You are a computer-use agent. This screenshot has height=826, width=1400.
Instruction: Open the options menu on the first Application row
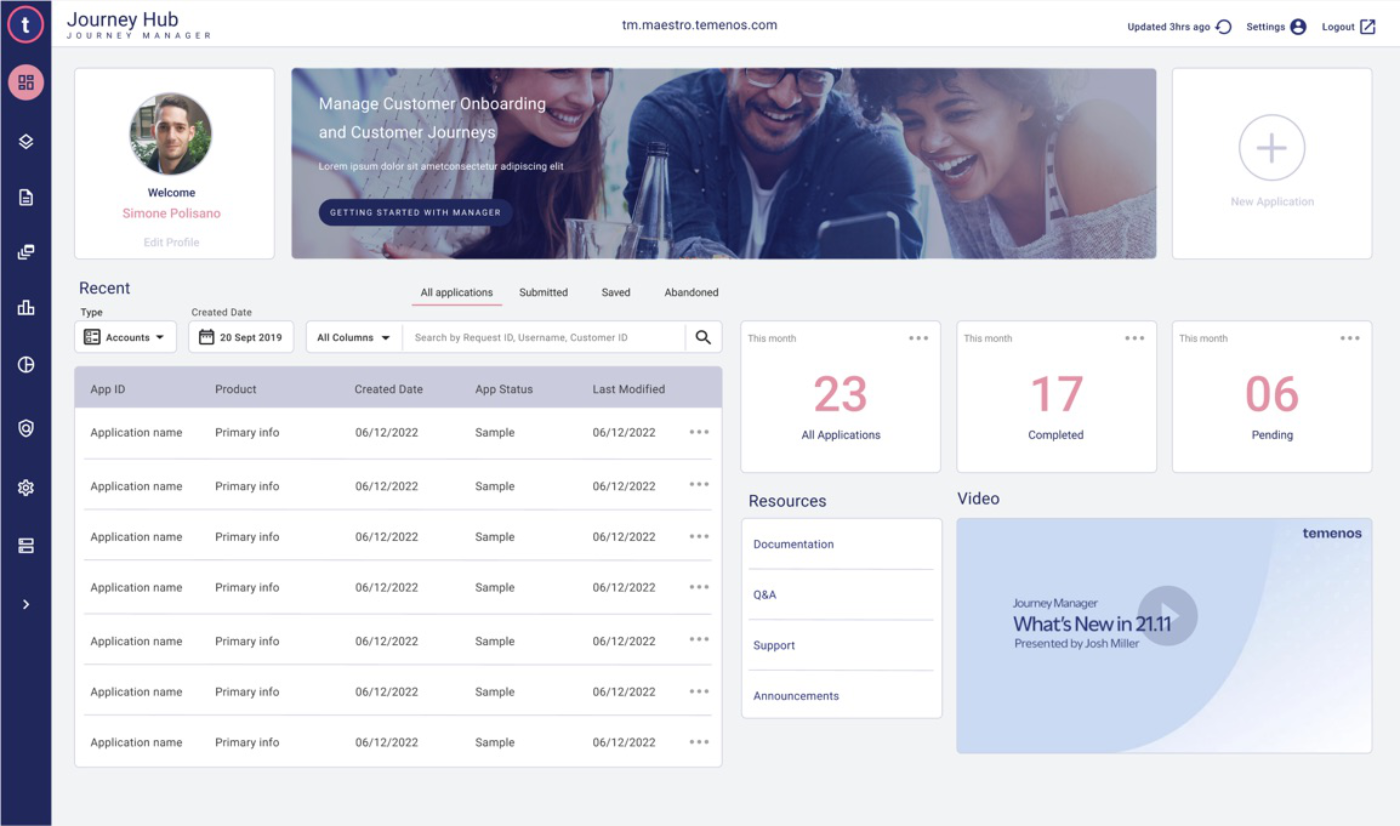pyautogui.click(x=698, y=432)
